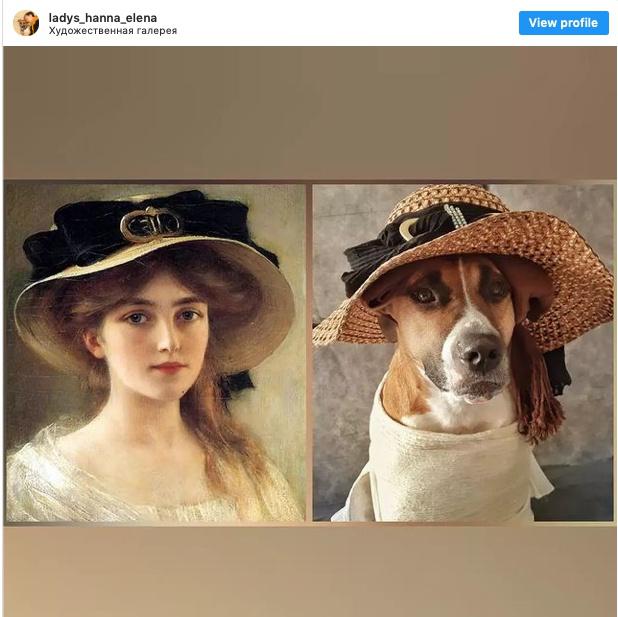This screenshot has width=618, height=617.
Task: Open the ladys_hanna_elena username link
Action: coord(102,18)
